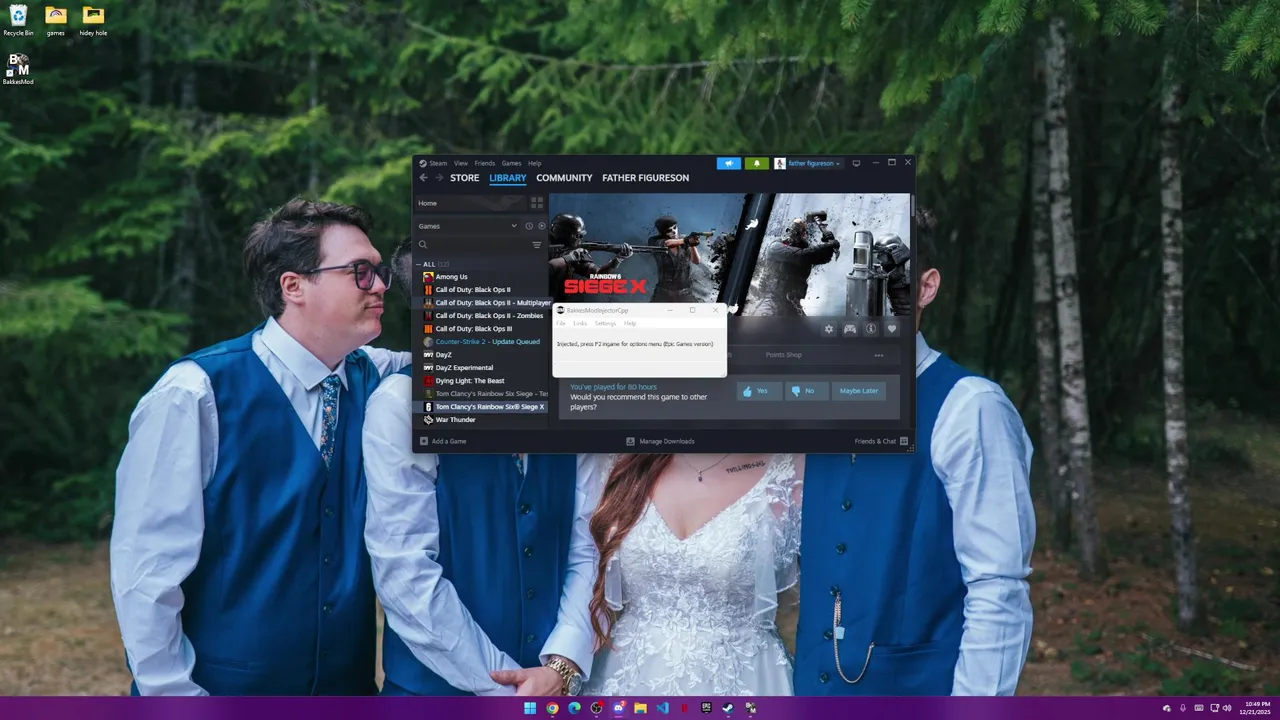1280x720 pixels.
Task: Open the Games menu in Steam
Action: [511, 163]
